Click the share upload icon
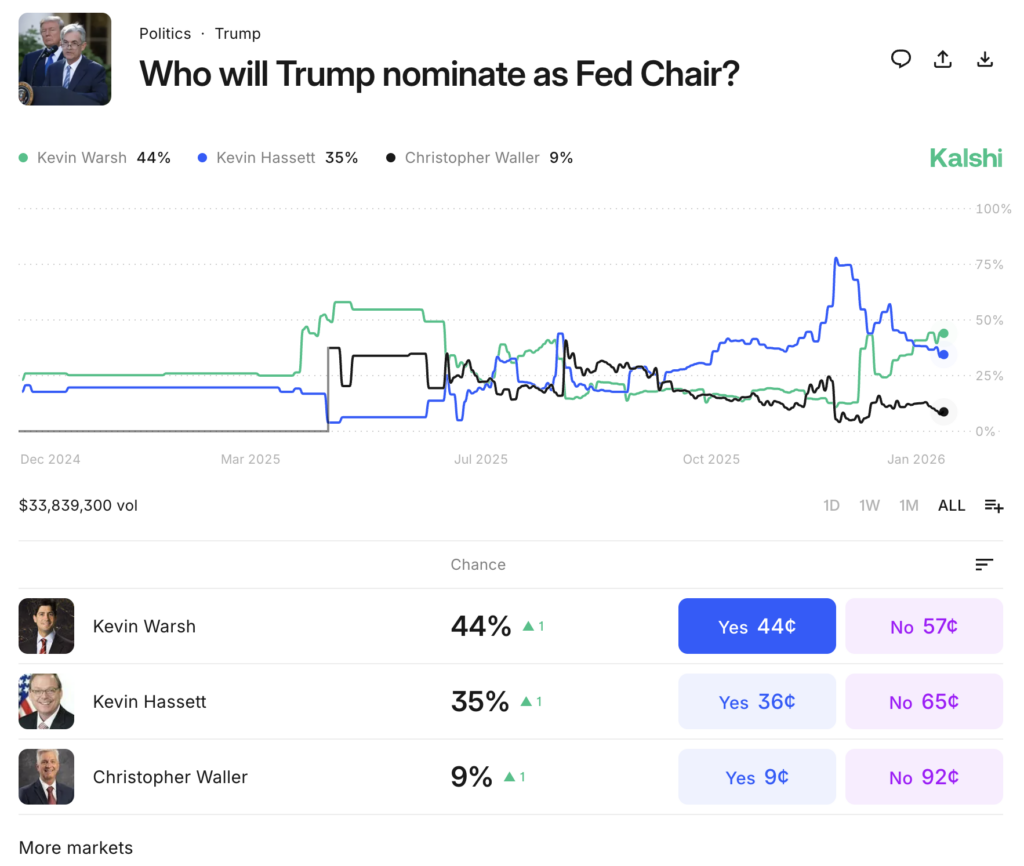1024x866 pixels. pyautogui.click(x=943, y=59)
